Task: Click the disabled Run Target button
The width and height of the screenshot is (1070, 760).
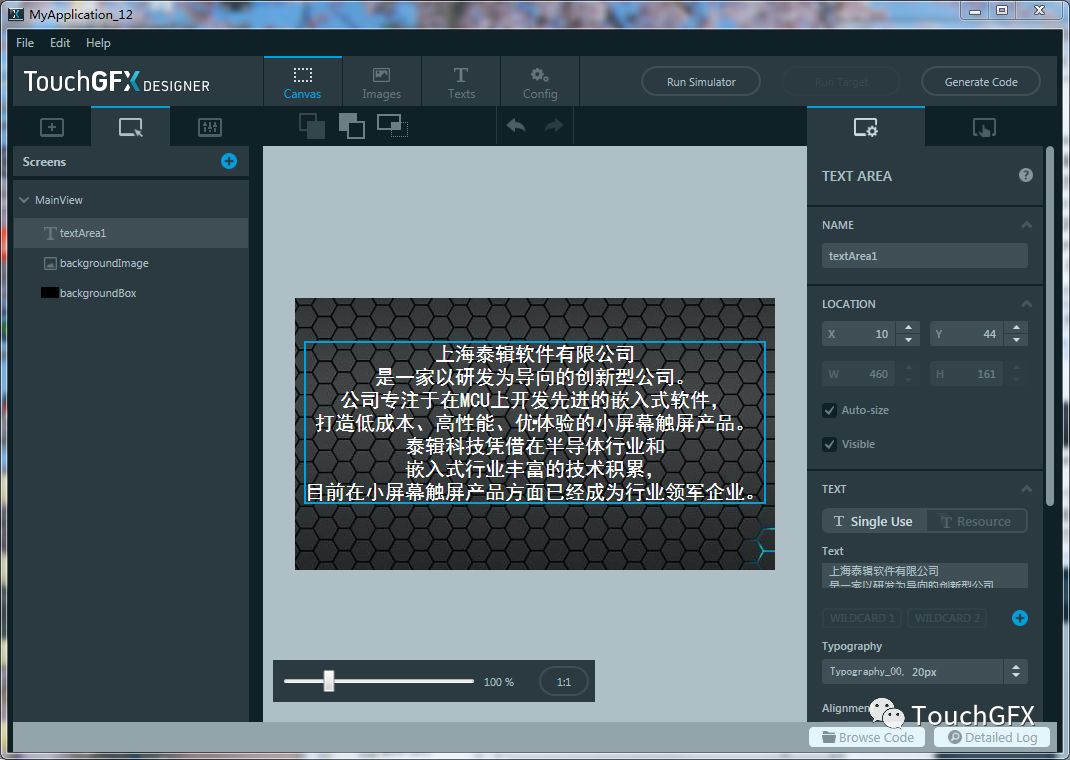Action: coord(841,82)
